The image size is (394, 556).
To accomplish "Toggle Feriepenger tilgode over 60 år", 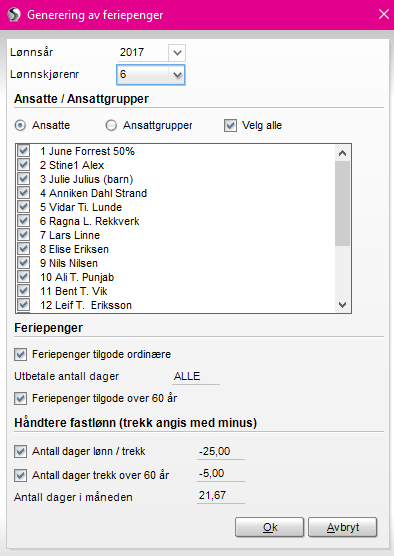I will click(20, 399).
